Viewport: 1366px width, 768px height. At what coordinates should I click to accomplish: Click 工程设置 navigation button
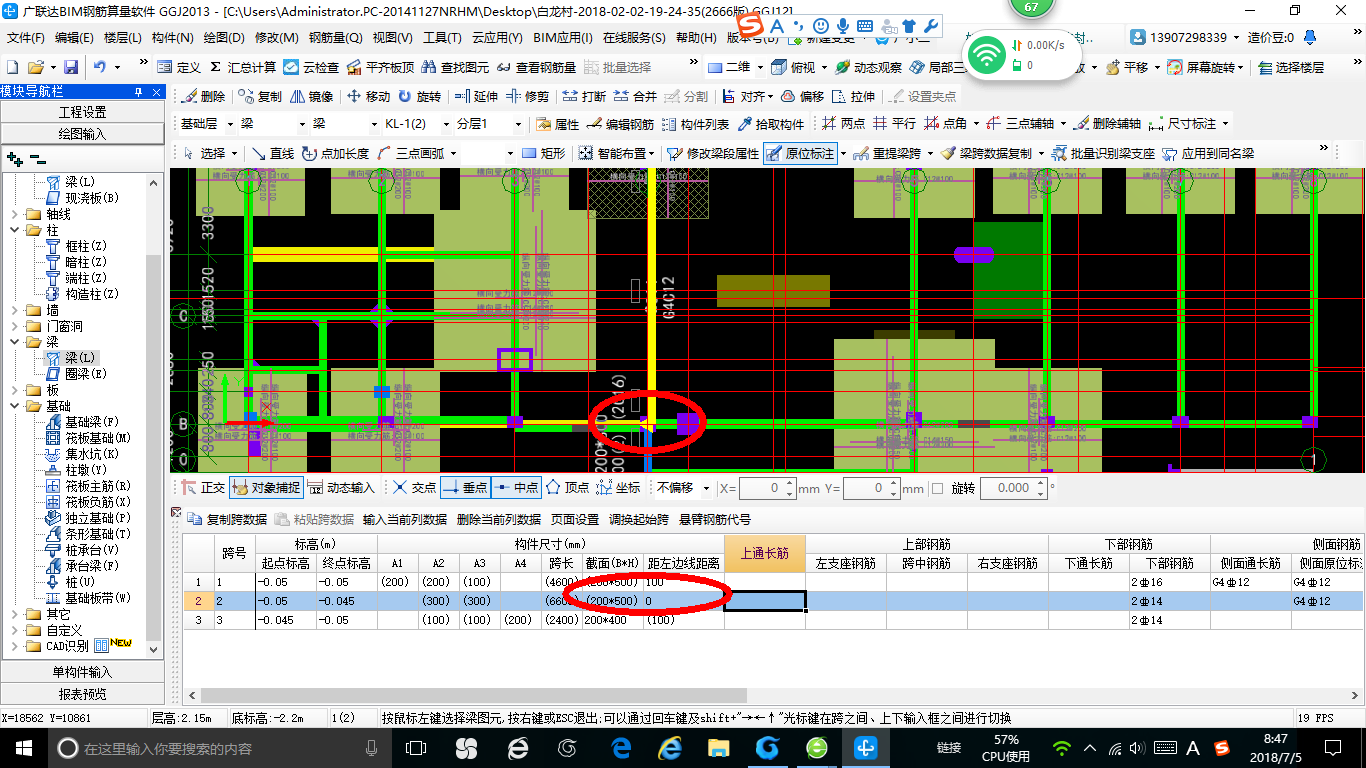pos(82,112)
